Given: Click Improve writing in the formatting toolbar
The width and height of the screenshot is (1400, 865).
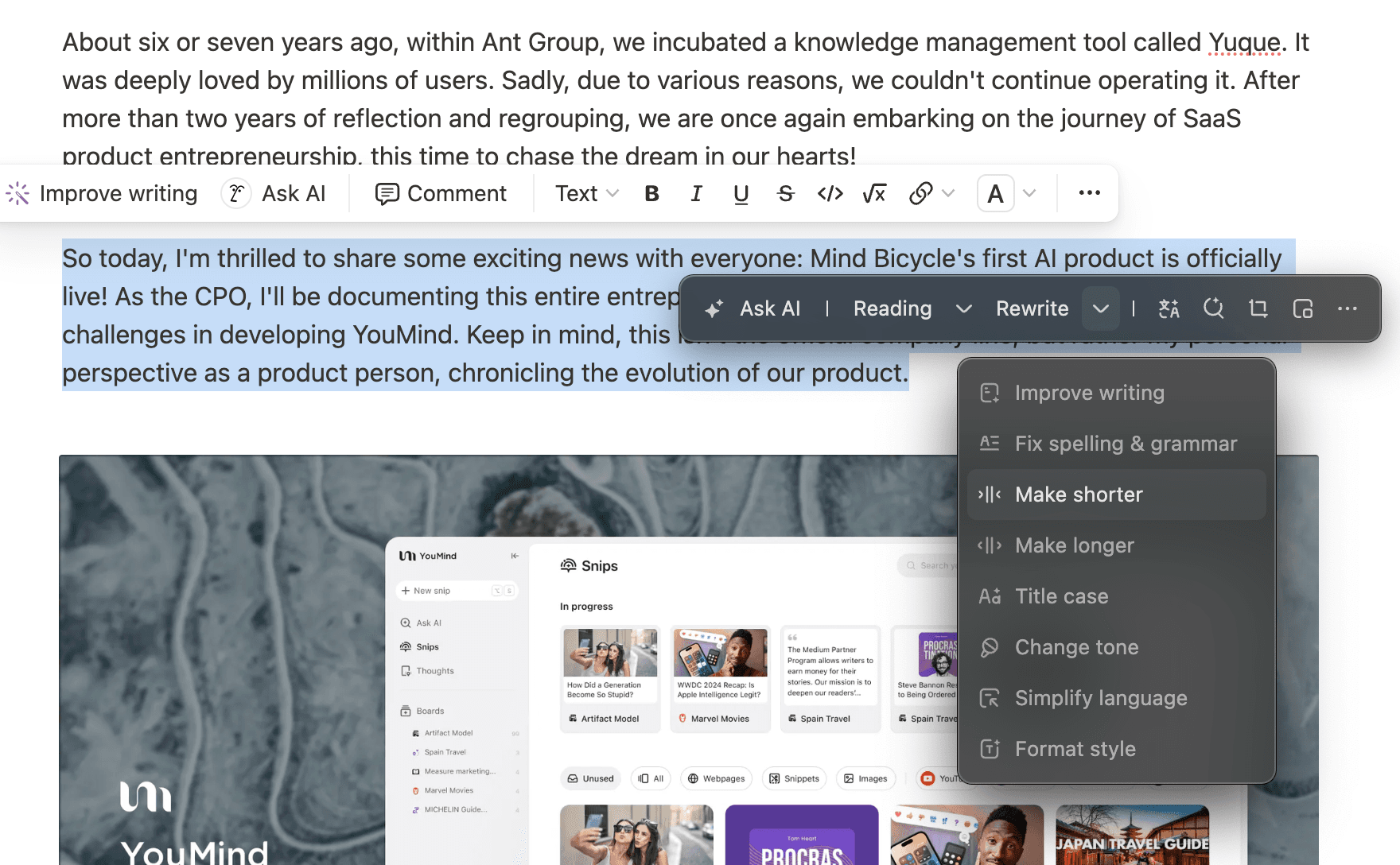Looking at the screenshot, I should point(102,194).
